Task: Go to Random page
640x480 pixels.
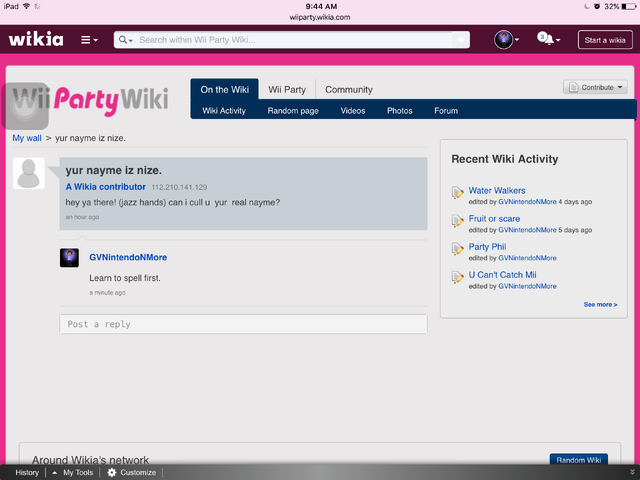Action: click(293, 111)
